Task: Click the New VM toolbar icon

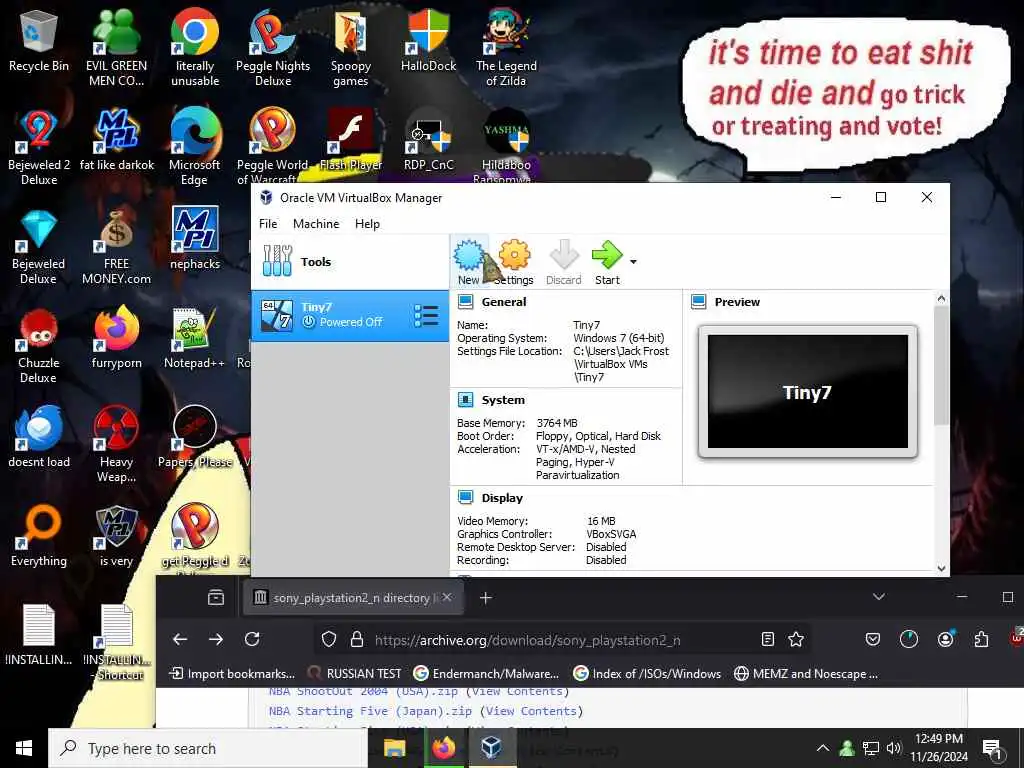Action: coord(469,262)
